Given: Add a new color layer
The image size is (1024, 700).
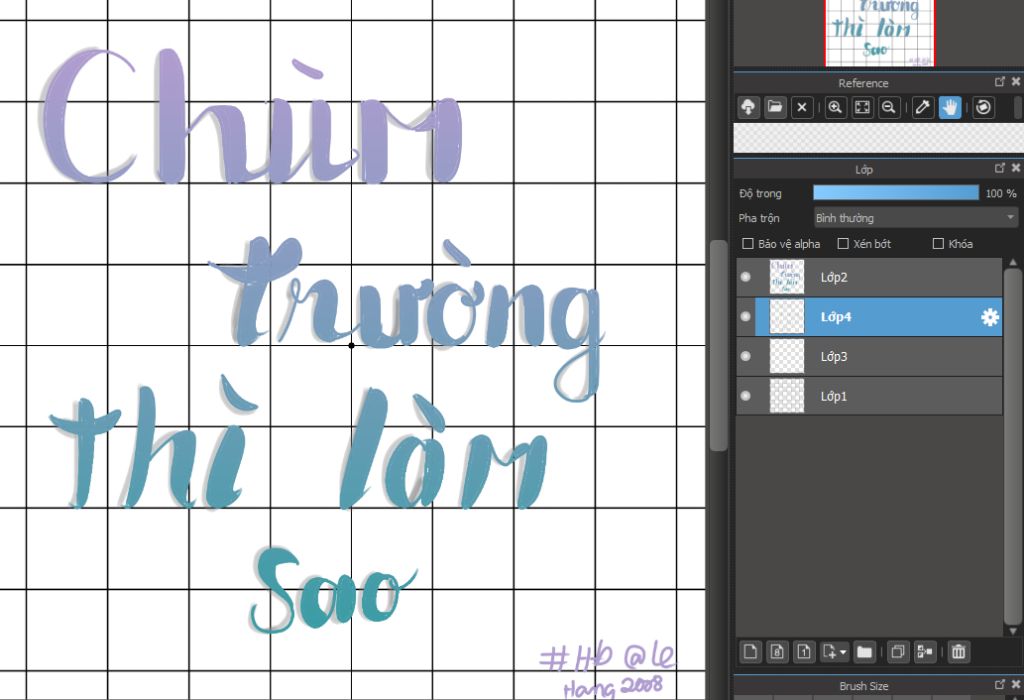Looking at the screenshot, I should point(750,652).
